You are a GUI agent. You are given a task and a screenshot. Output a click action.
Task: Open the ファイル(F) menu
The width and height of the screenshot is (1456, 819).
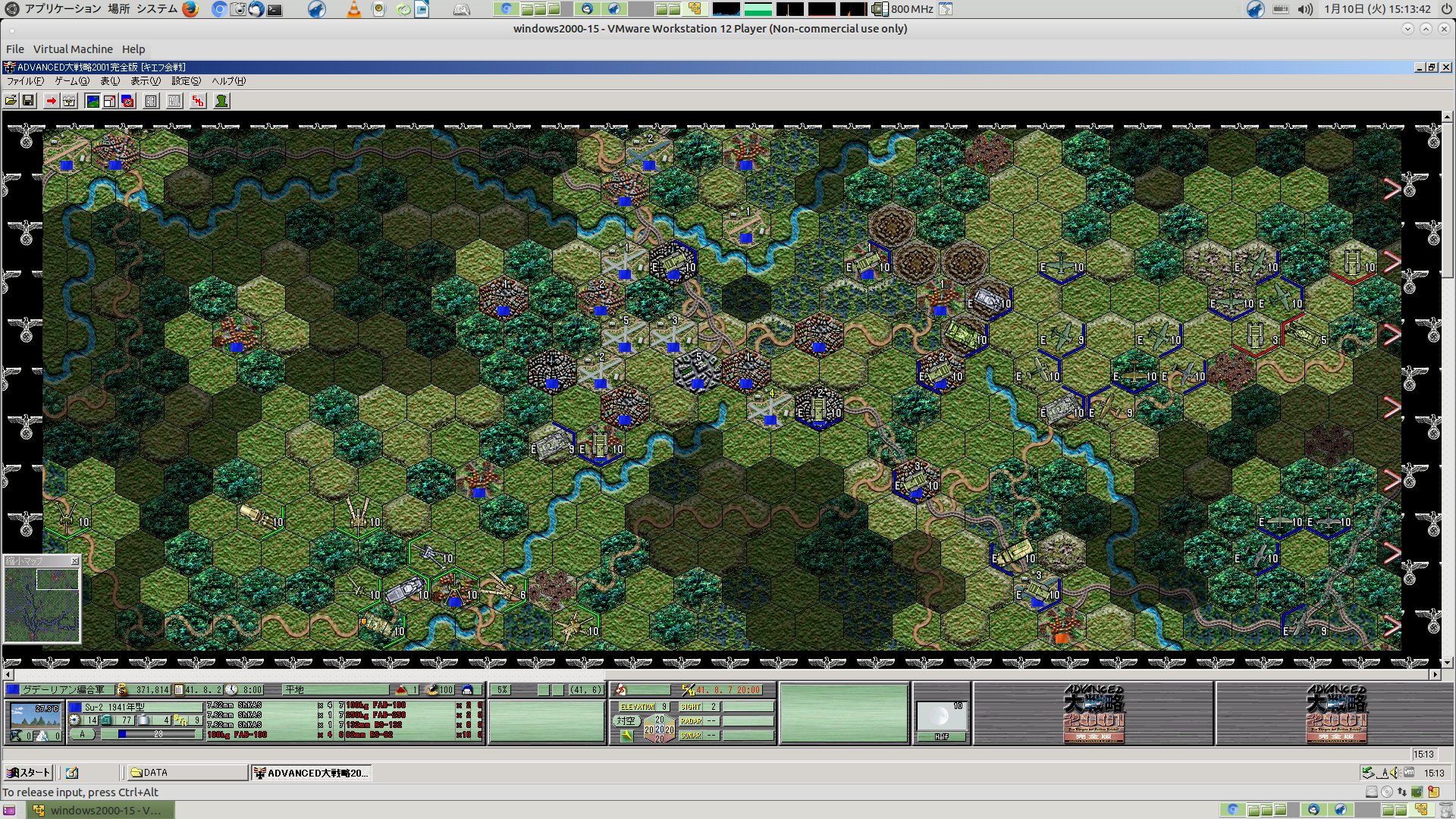pos(25,81)
